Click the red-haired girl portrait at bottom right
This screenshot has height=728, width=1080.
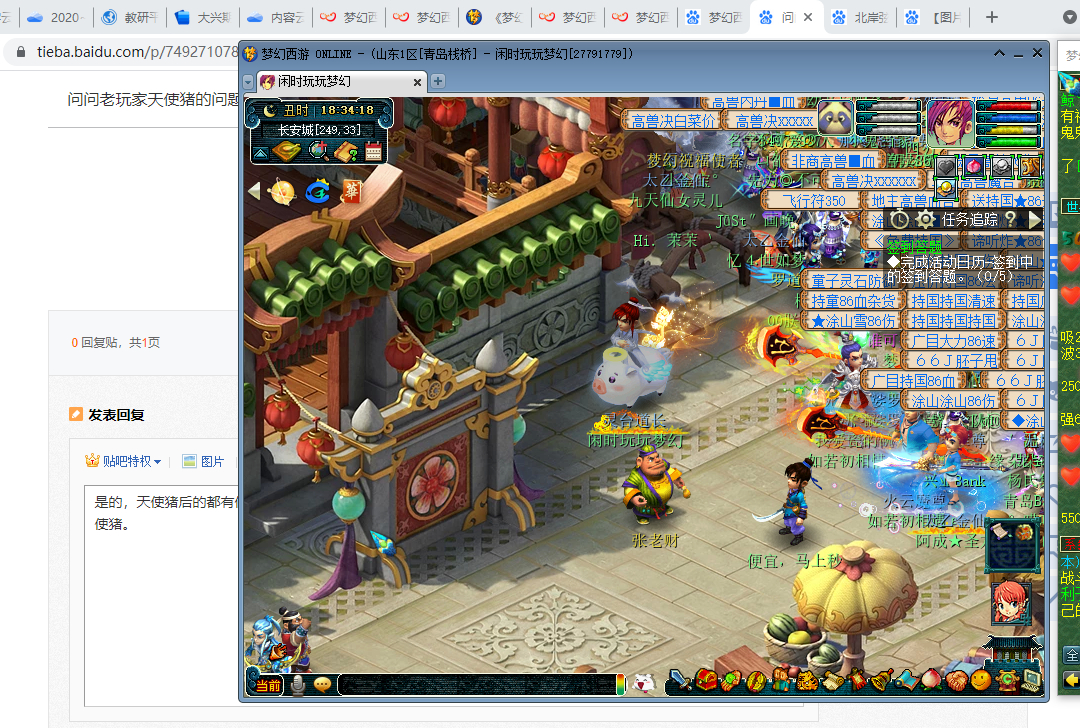(x=1011, y=603)
